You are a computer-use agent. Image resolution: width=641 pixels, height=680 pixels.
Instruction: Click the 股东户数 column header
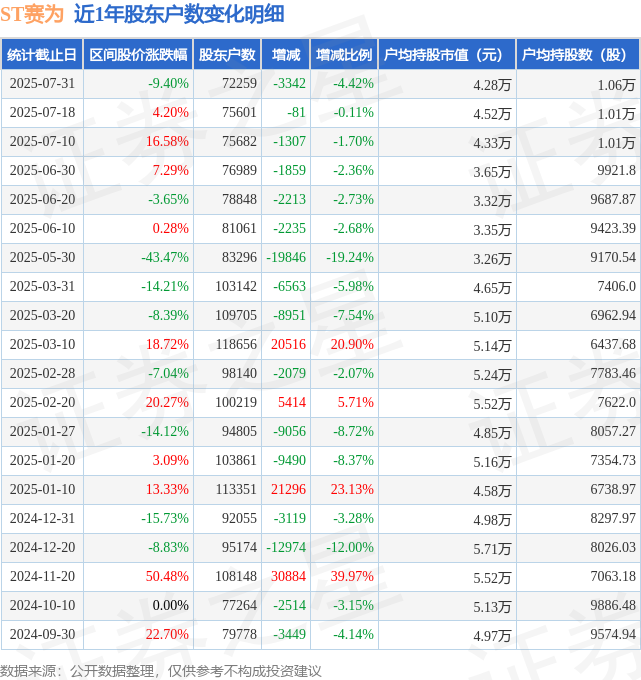[227, 55]
